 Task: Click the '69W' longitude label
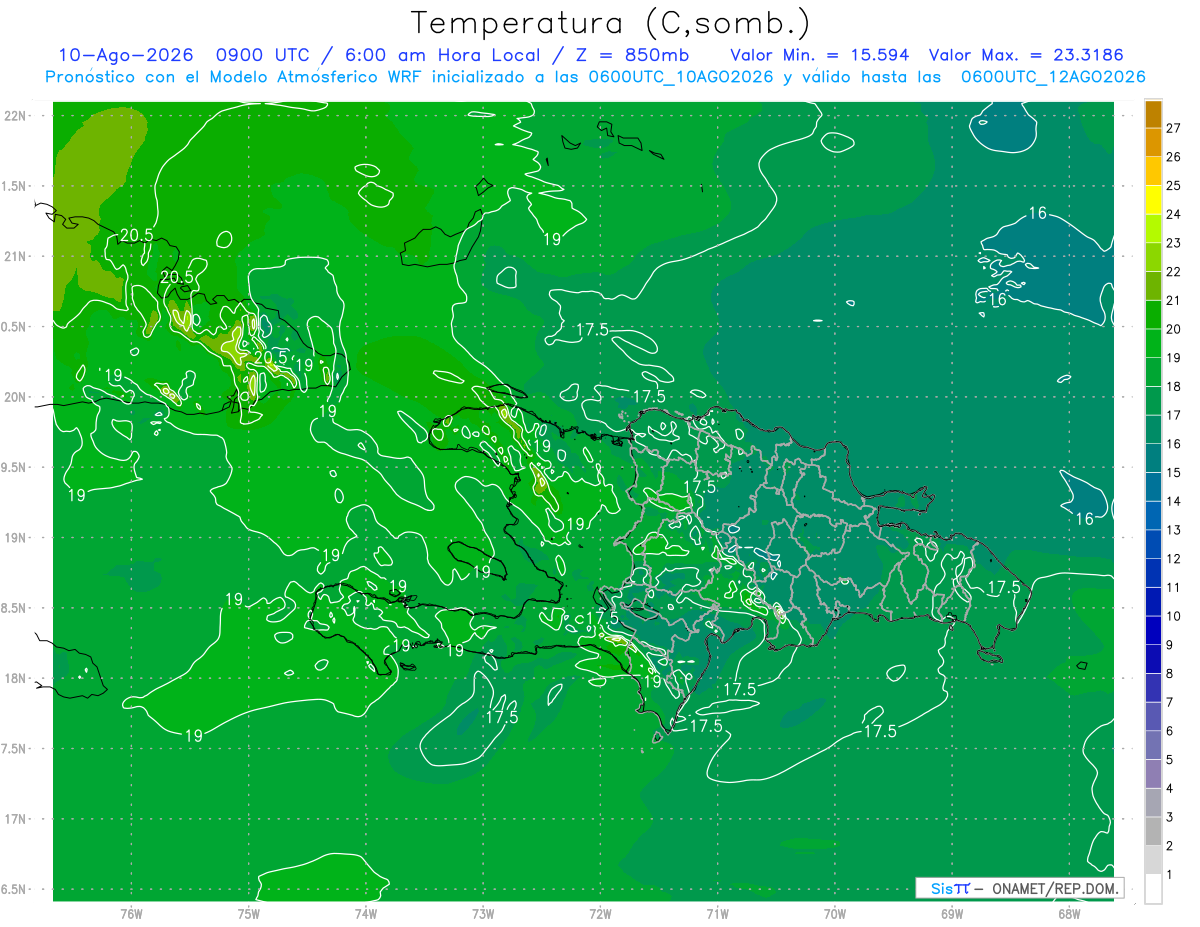click(951, 913)
